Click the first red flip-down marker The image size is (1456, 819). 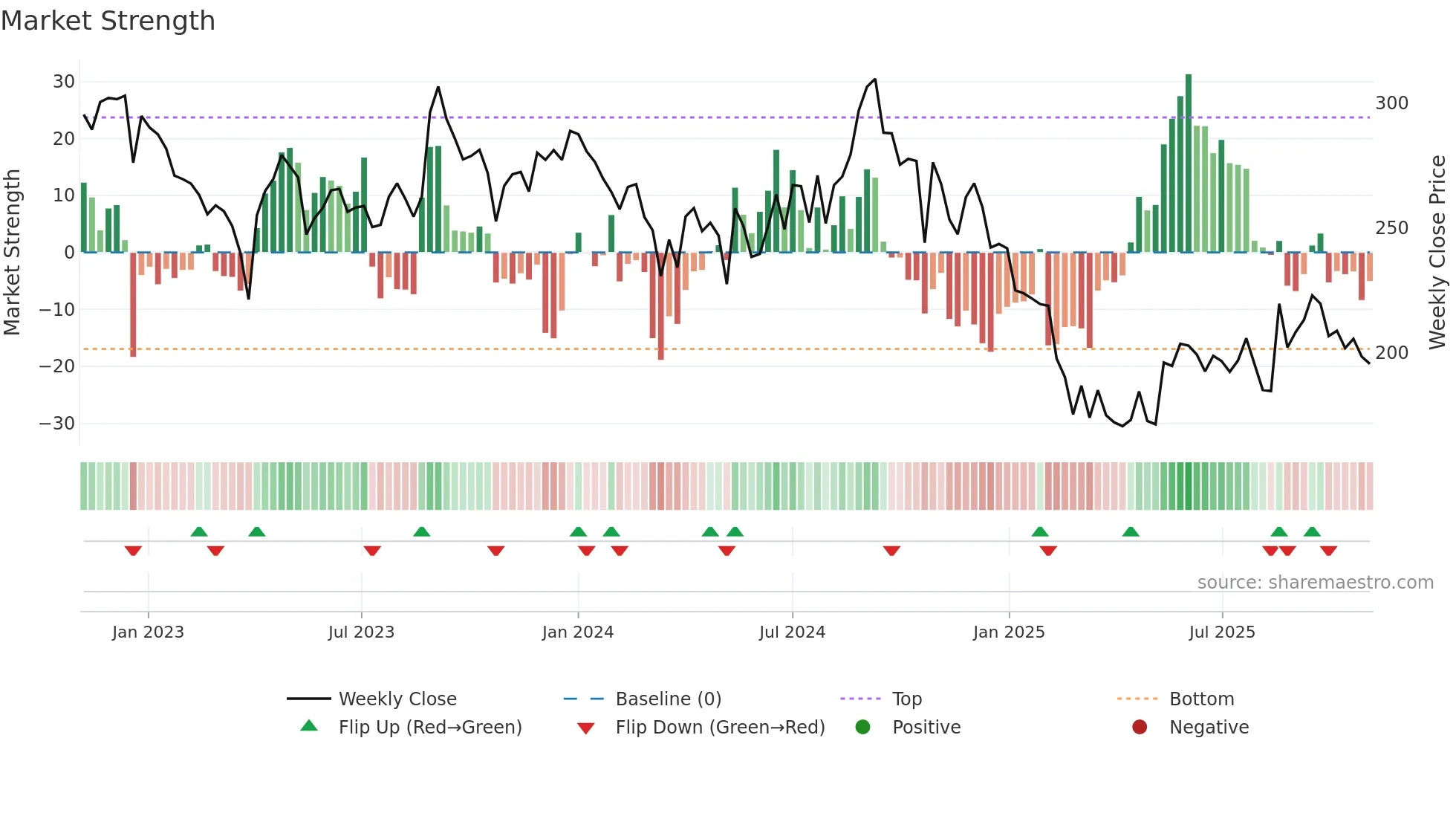tap(133, 551)
